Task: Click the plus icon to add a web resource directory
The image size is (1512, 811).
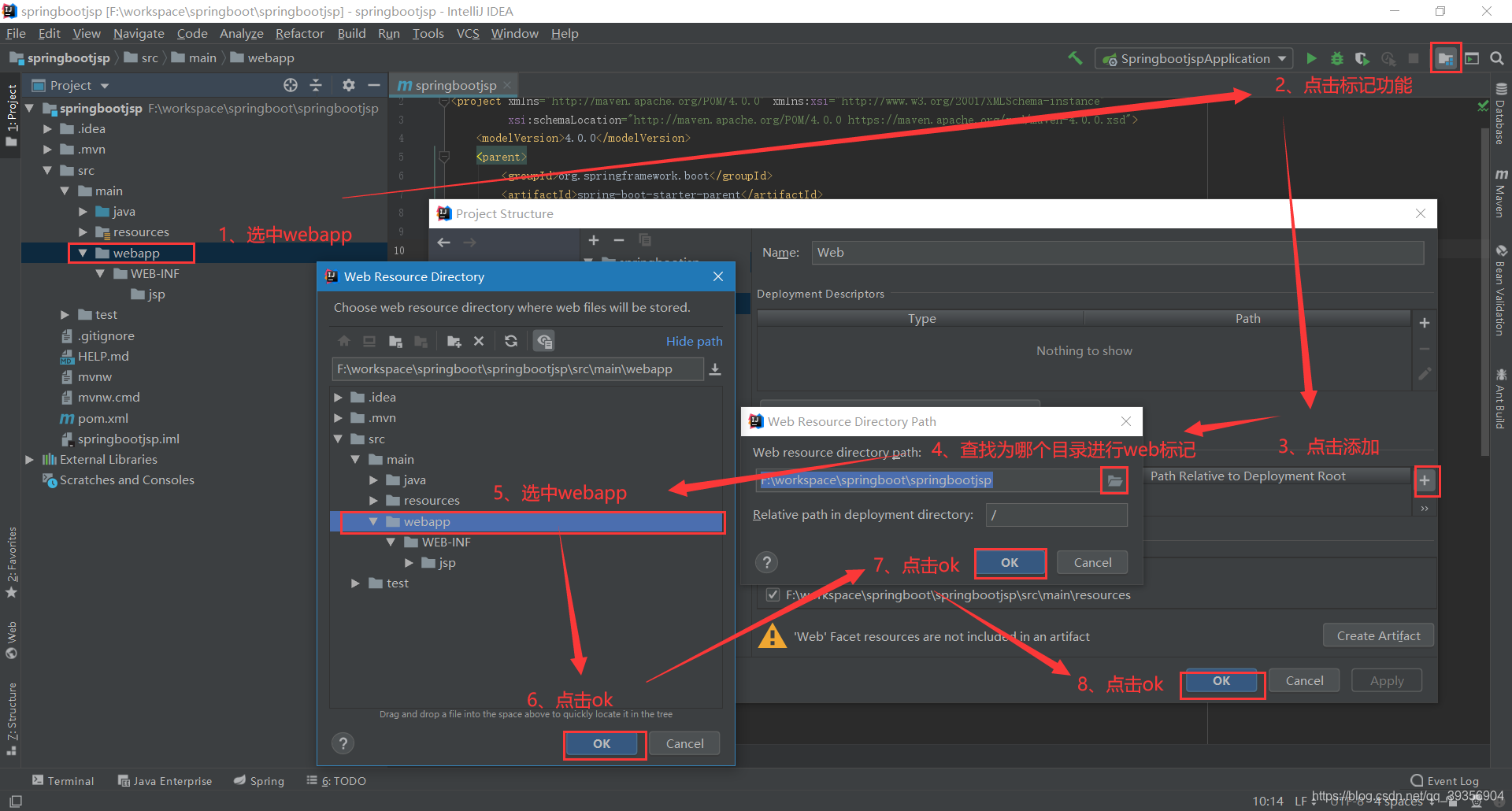Action: 1425,480
